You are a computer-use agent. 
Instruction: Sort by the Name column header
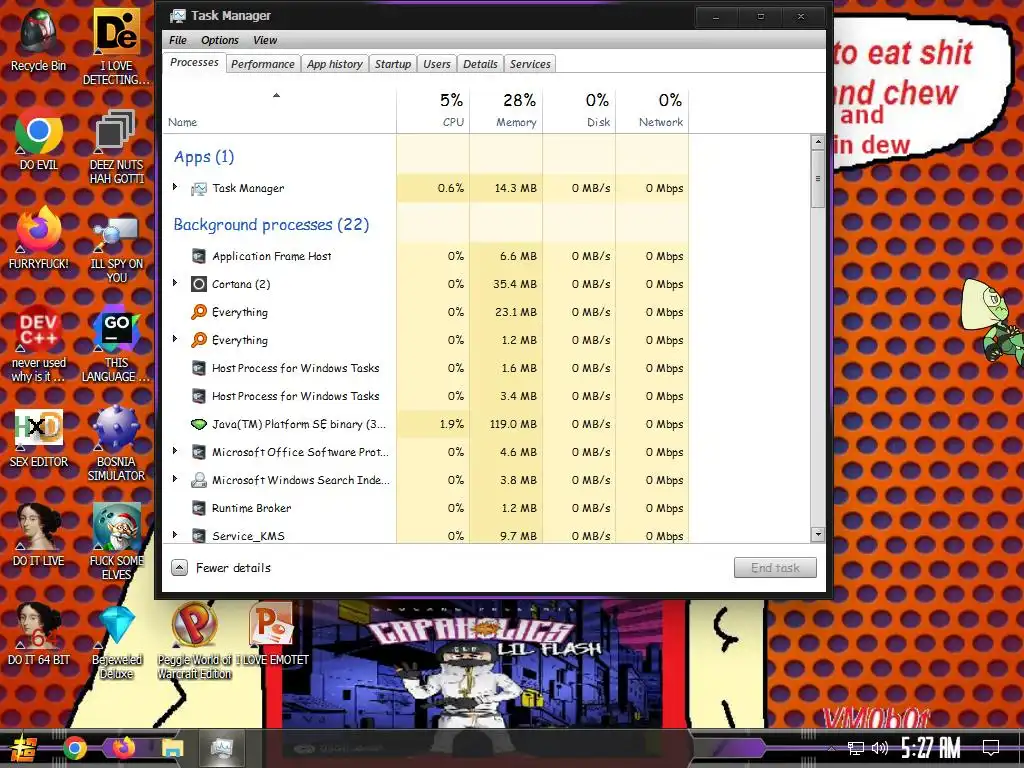tap(280, 110)
